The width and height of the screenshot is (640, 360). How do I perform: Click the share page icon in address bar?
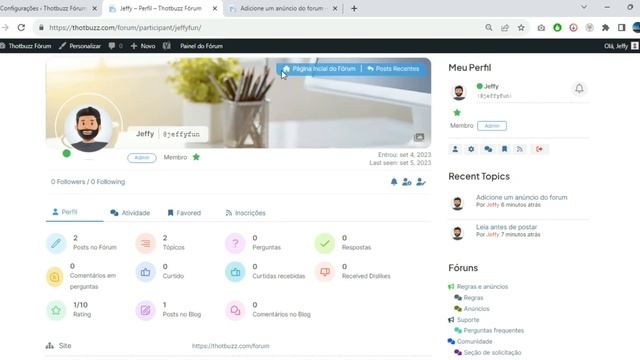505,28
